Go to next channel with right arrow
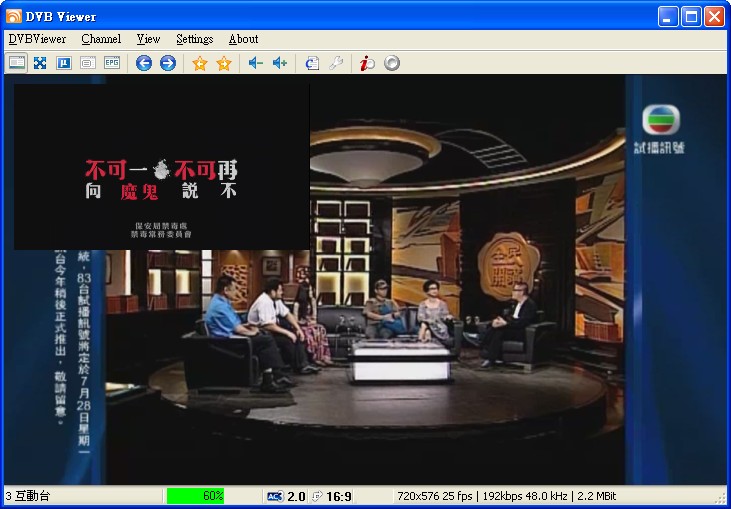The image size is (731, 509). 168,63
